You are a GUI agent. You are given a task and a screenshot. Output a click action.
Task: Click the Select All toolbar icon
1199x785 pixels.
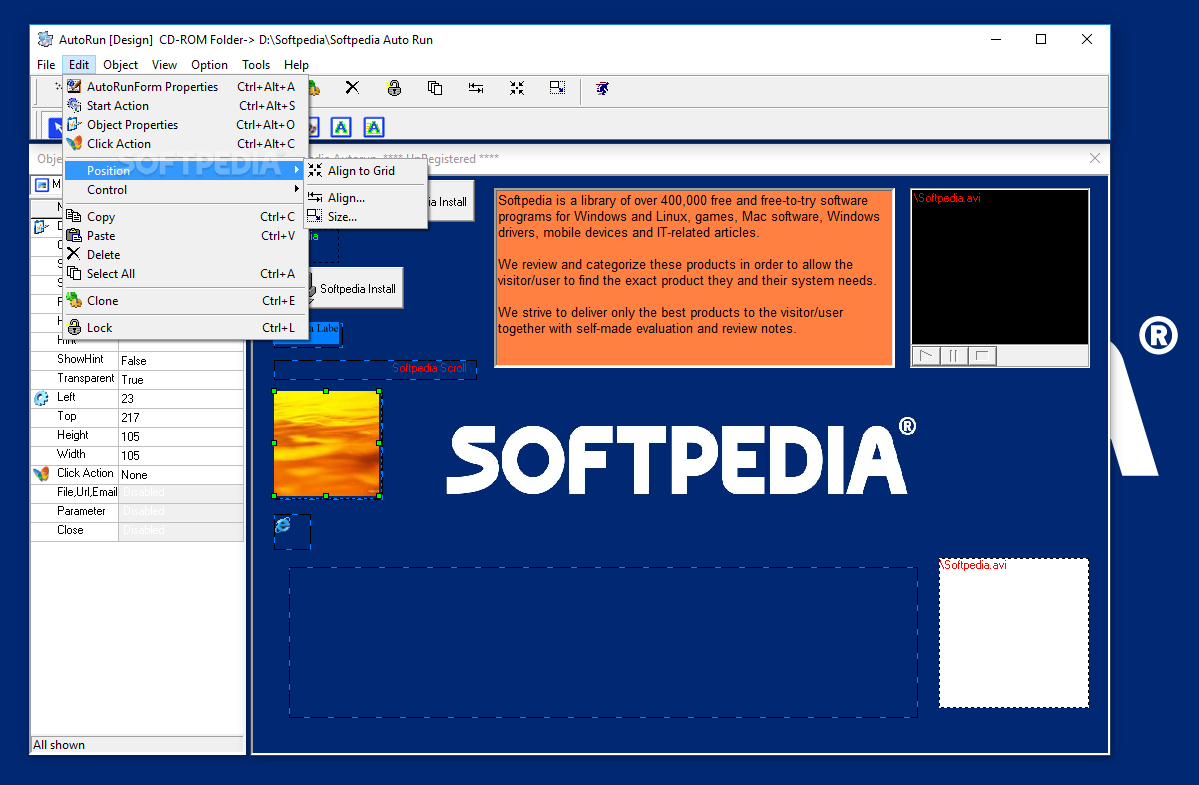[435, 88]
